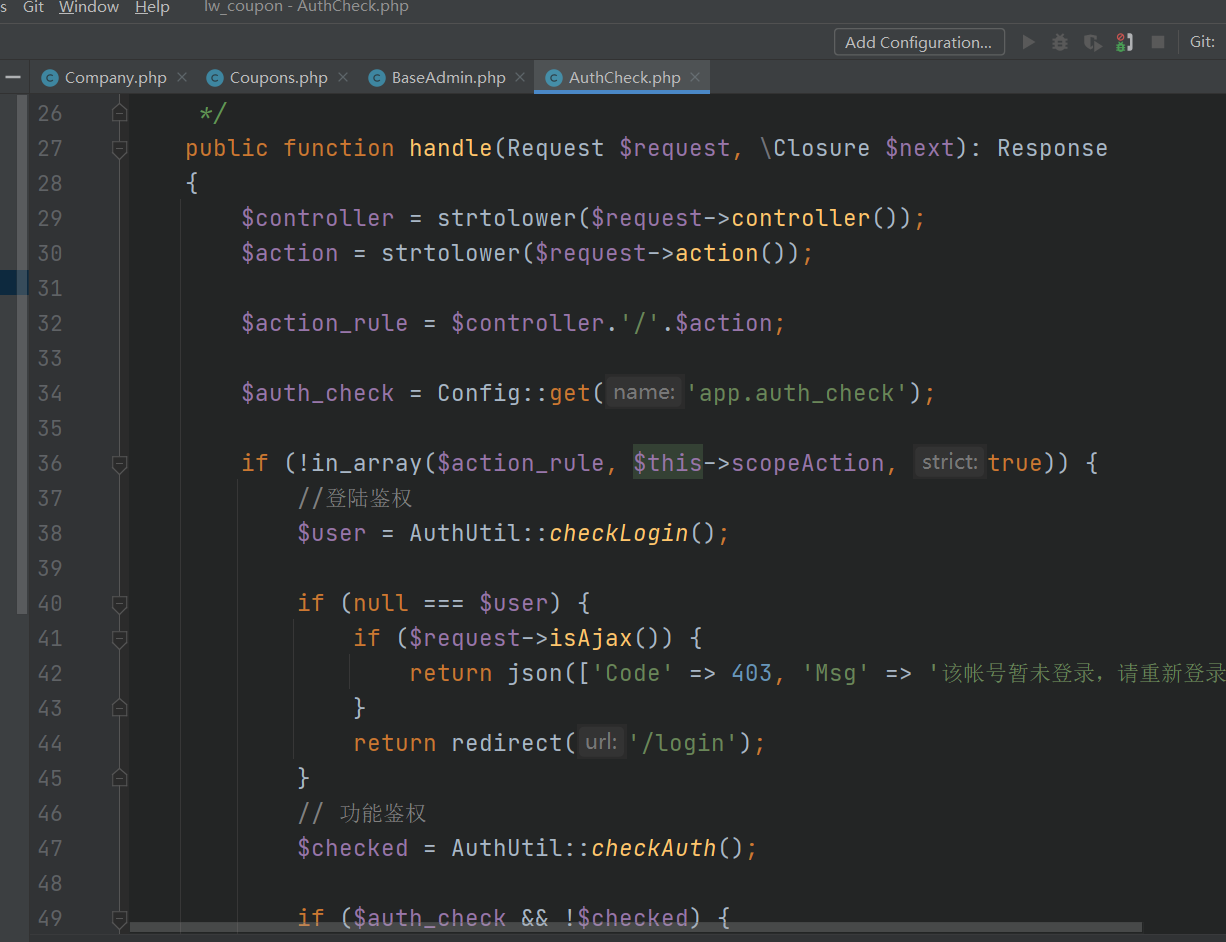
Task: Fold the auth_check if block at line 49
Action: pos(120,918)
